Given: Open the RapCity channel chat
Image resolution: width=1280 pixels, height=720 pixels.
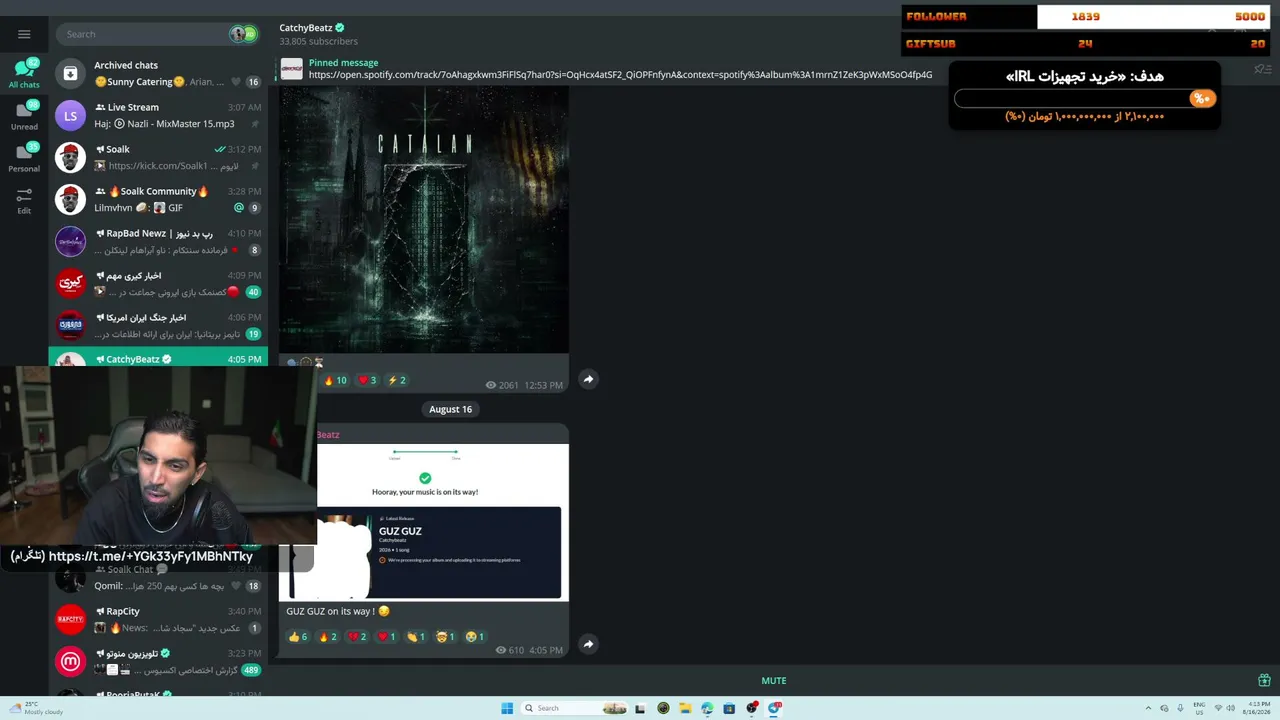Looking at the screenshot, I should (x=158, y=619).
